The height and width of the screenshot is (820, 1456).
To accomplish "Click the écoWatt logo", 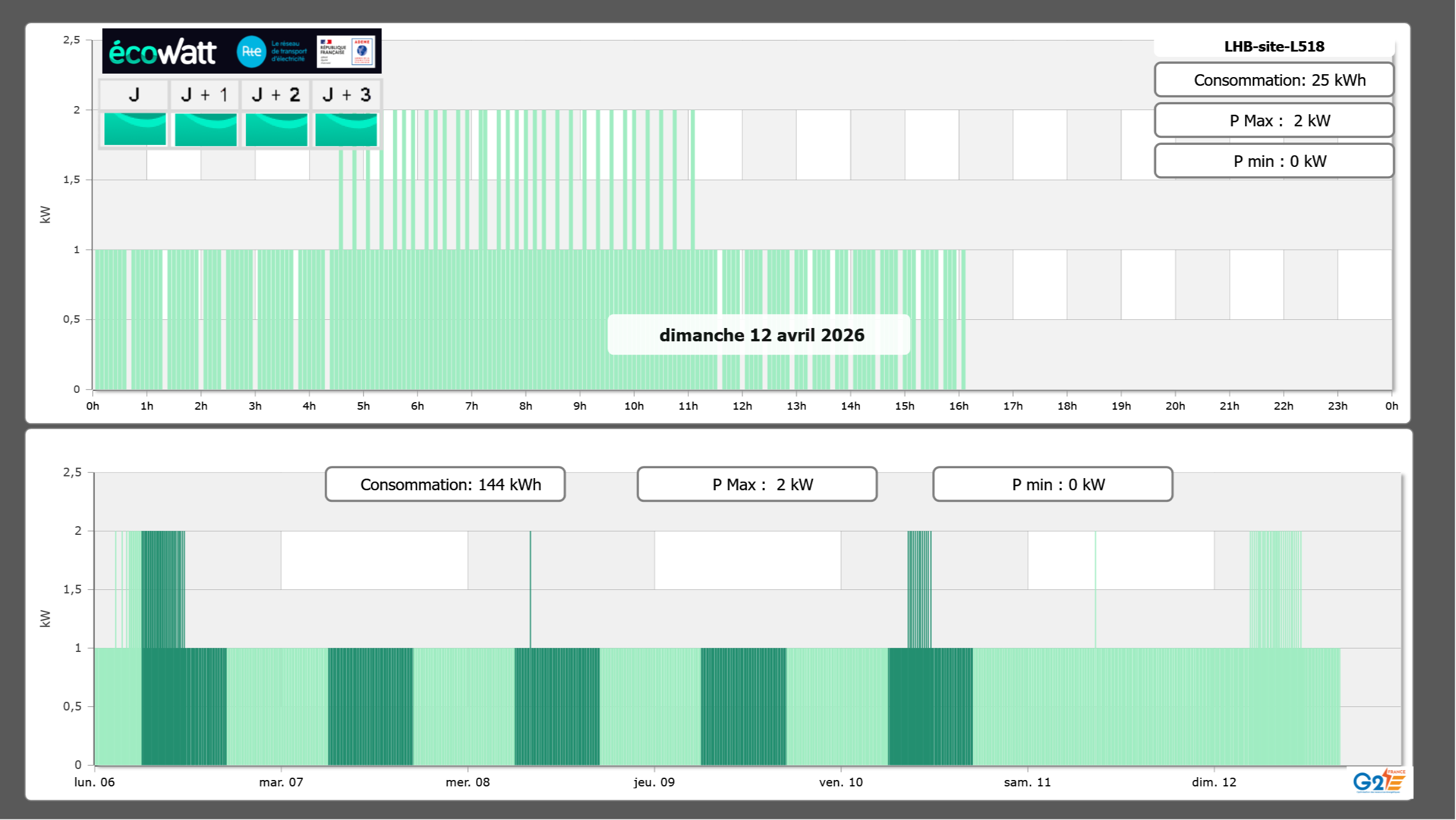I will click(162, 52).
